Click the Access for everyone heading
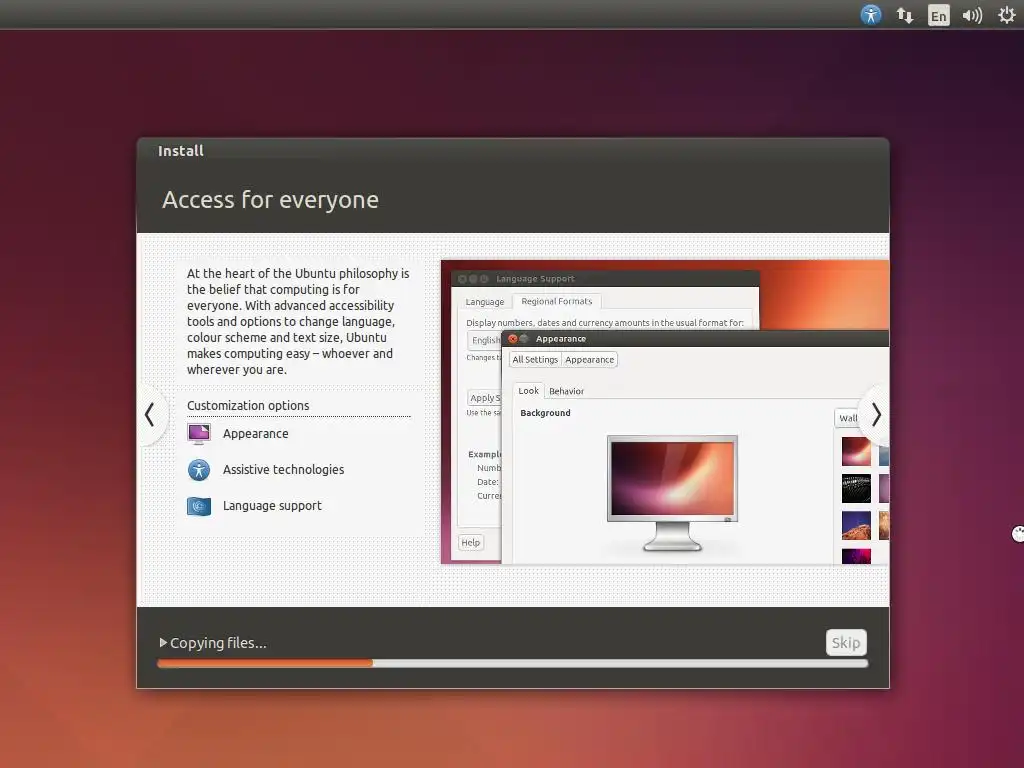This screenshot has width=1024, height=768. 270,200
